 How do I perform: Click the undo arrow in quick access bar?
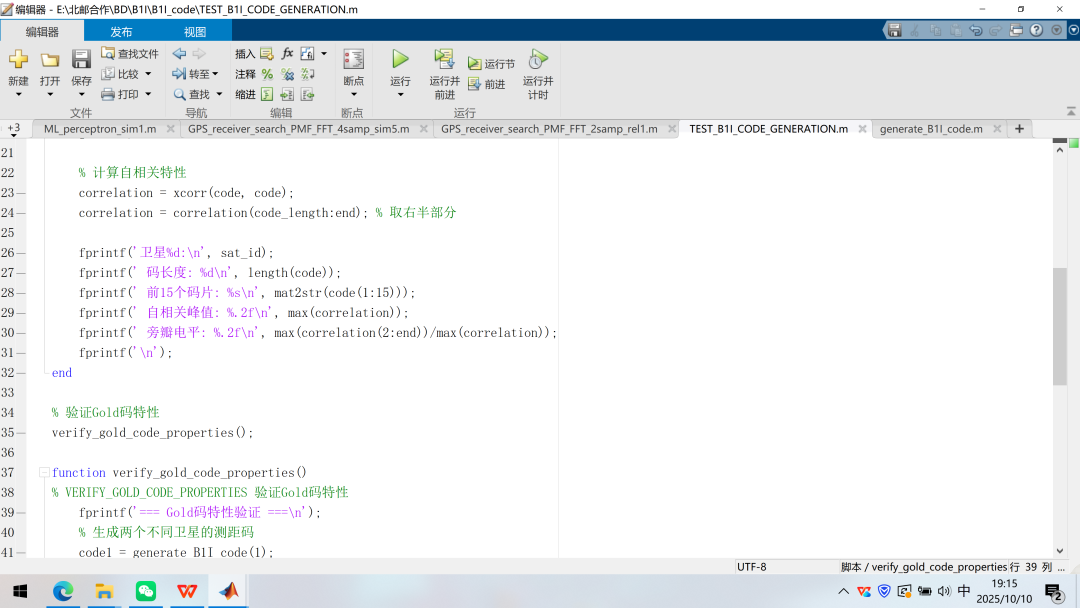tap(975, 30)
